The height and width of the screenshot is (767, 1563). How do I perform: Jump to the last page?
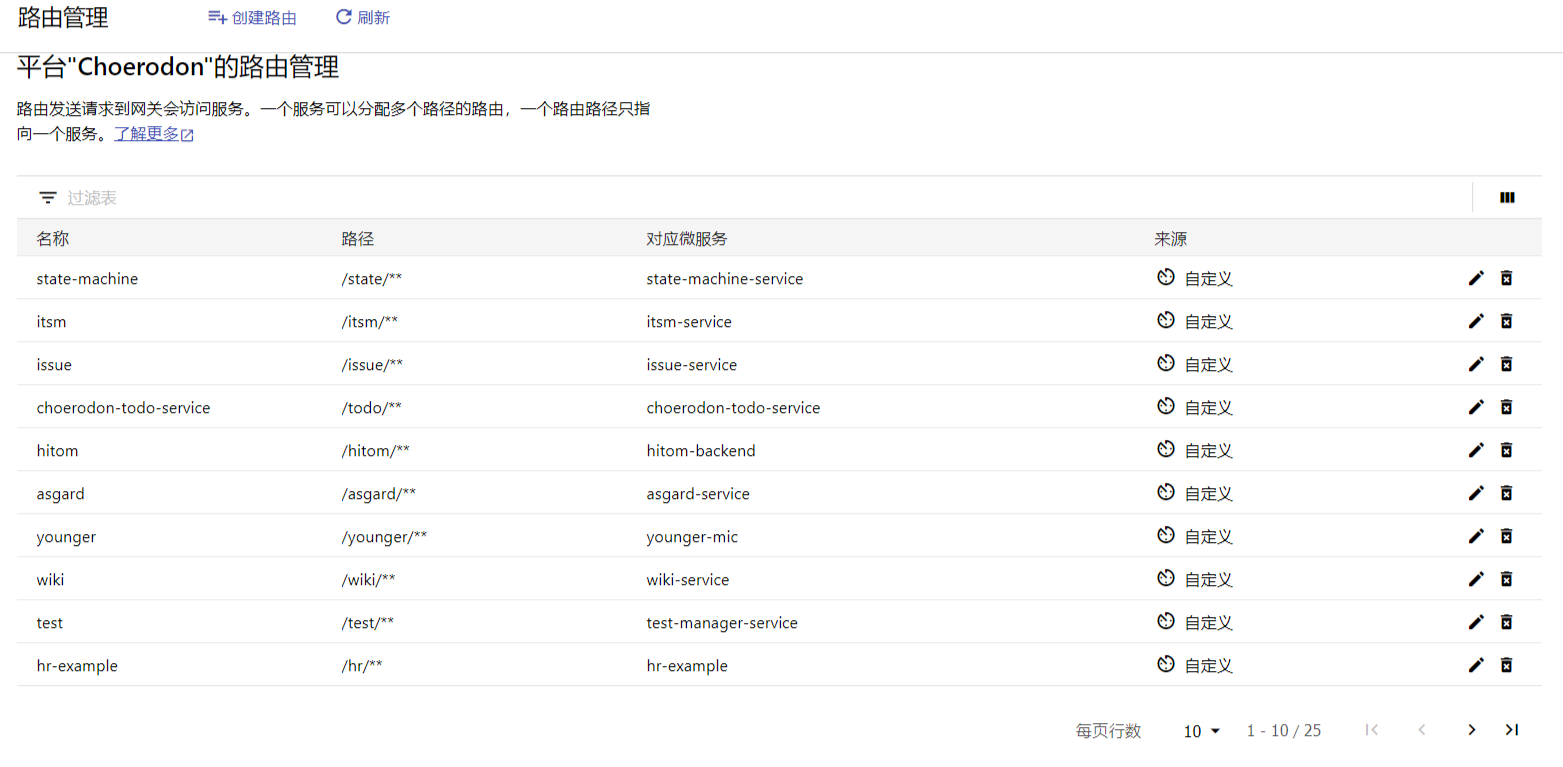click(x=1512, y=730)
